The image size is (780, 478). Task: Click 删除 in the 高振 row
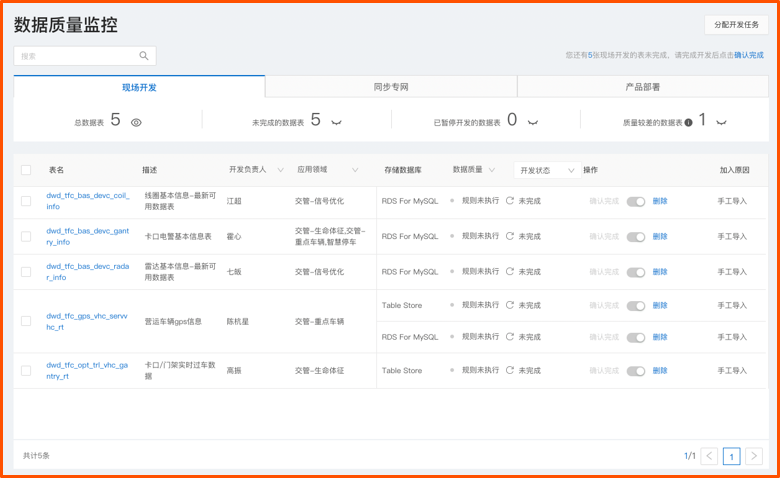click(x=660, y=371)
